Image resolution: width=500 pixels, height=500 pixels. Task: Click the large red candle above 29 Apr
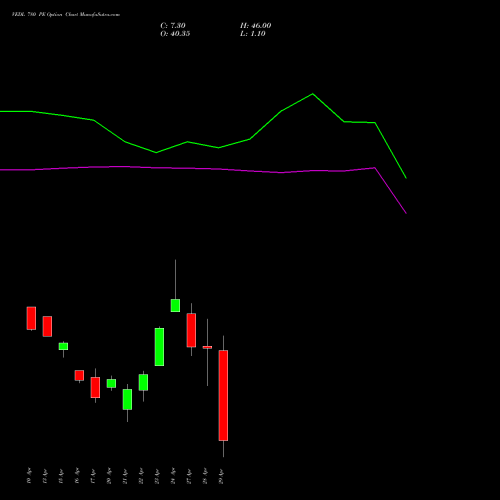[223, 395]
